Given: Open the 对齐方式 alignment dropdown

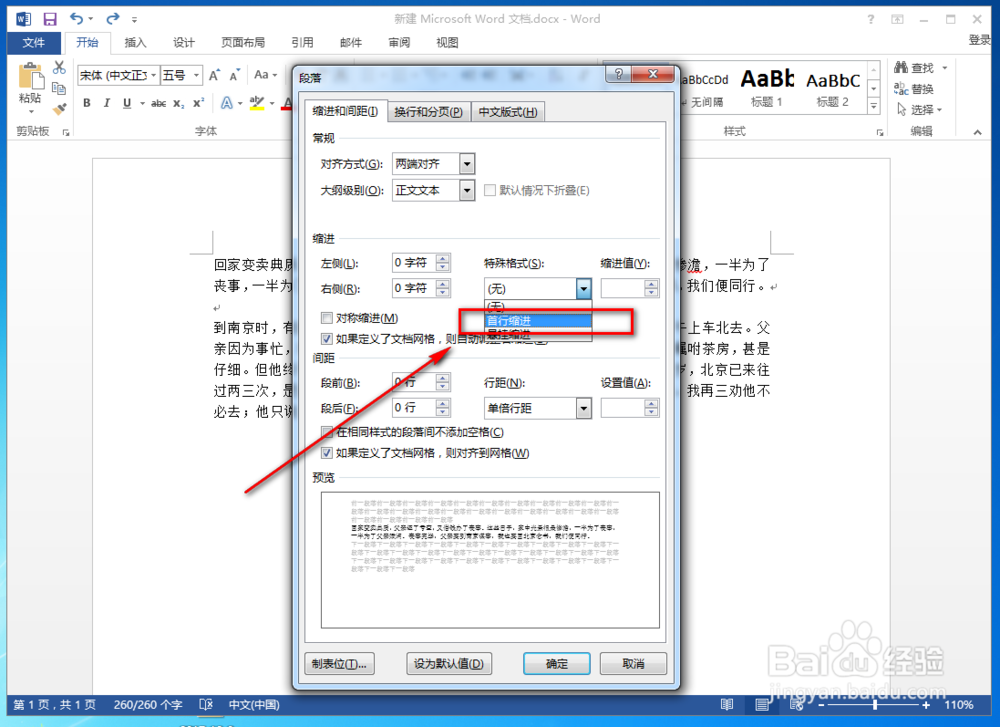Looking at the screenshot, I should [x=467, y=165].
